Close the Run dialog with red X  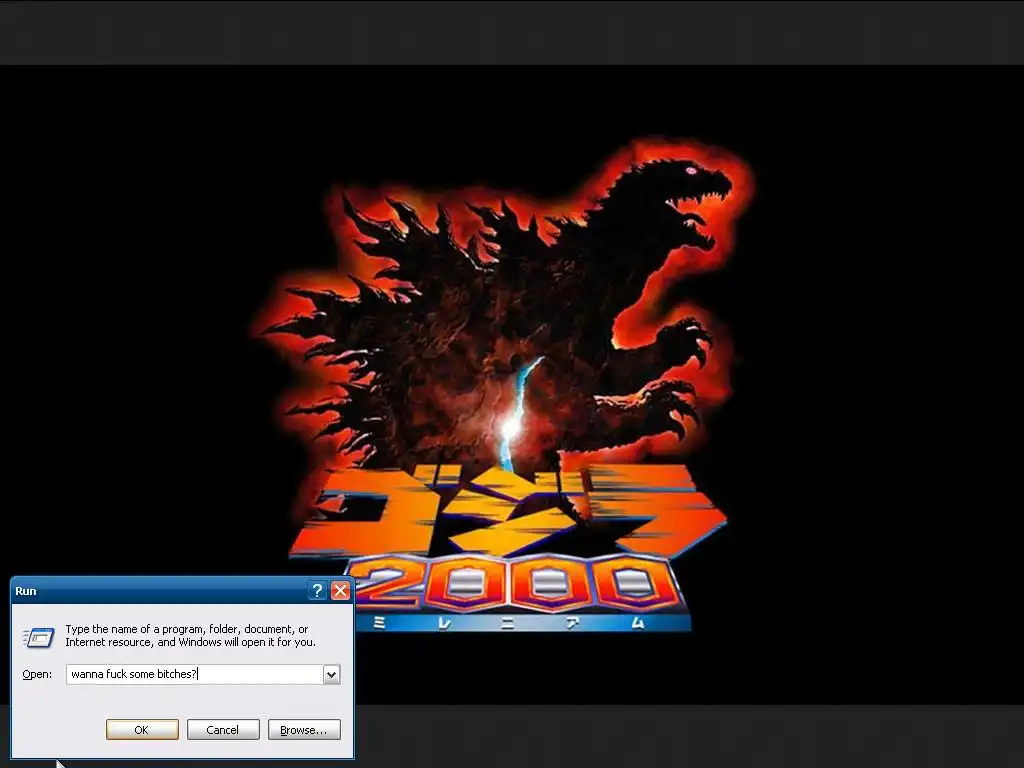340,590
